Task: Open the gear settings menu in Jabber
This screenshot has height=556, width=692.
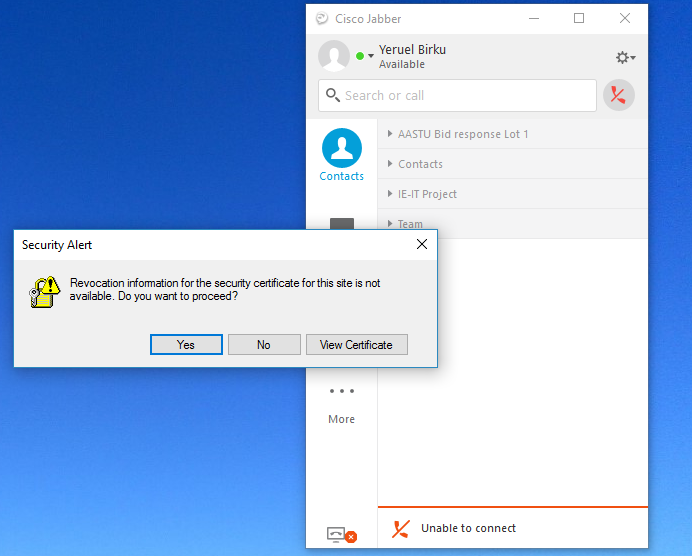Action: point(625,57)
